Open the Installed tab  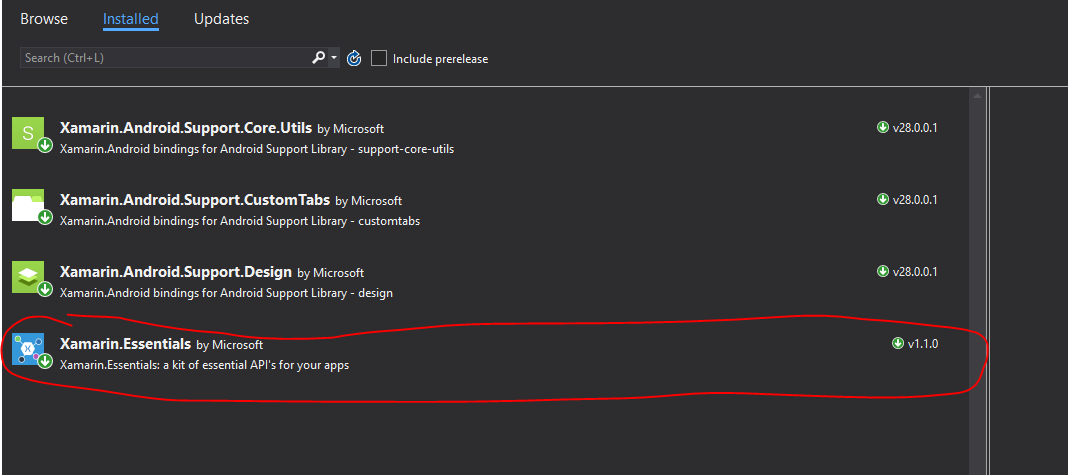(x=131, y=19)
